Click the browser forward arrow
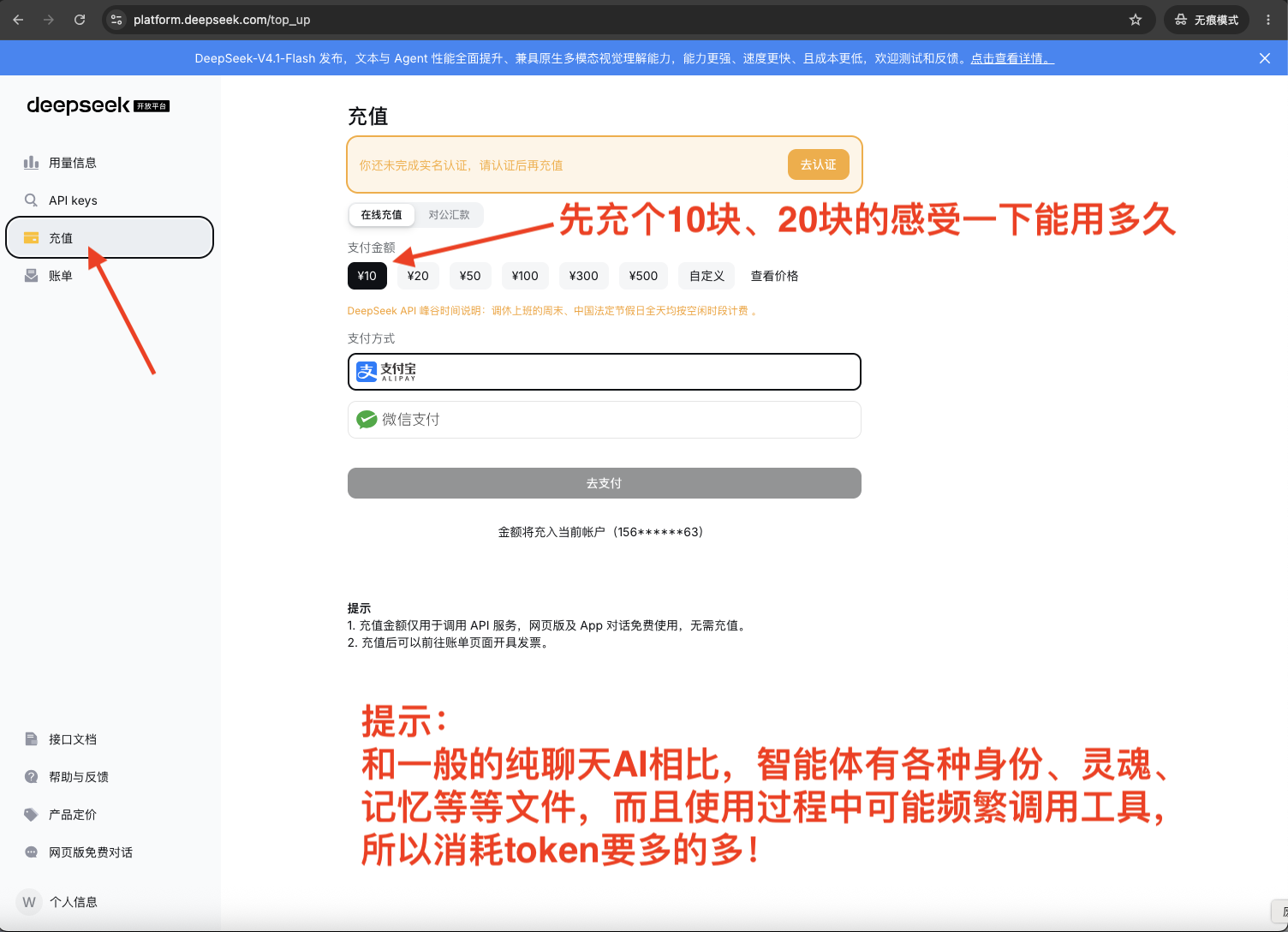The height and width of the screenshot is (932, 1288). [49, 20]
